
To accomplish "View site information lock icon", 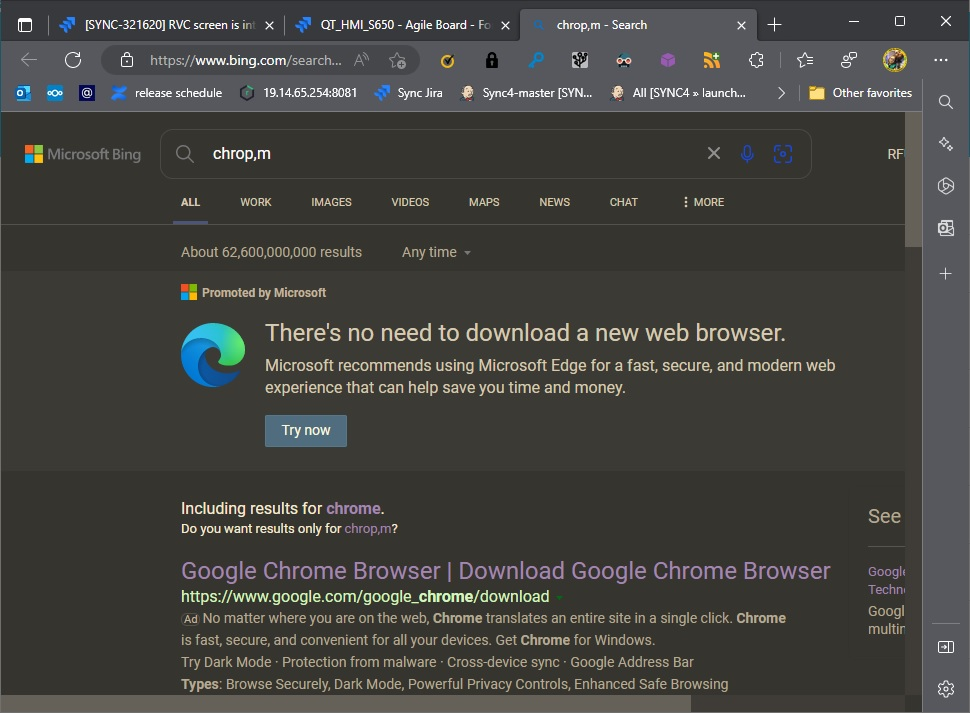I will (x=127, y=60).
